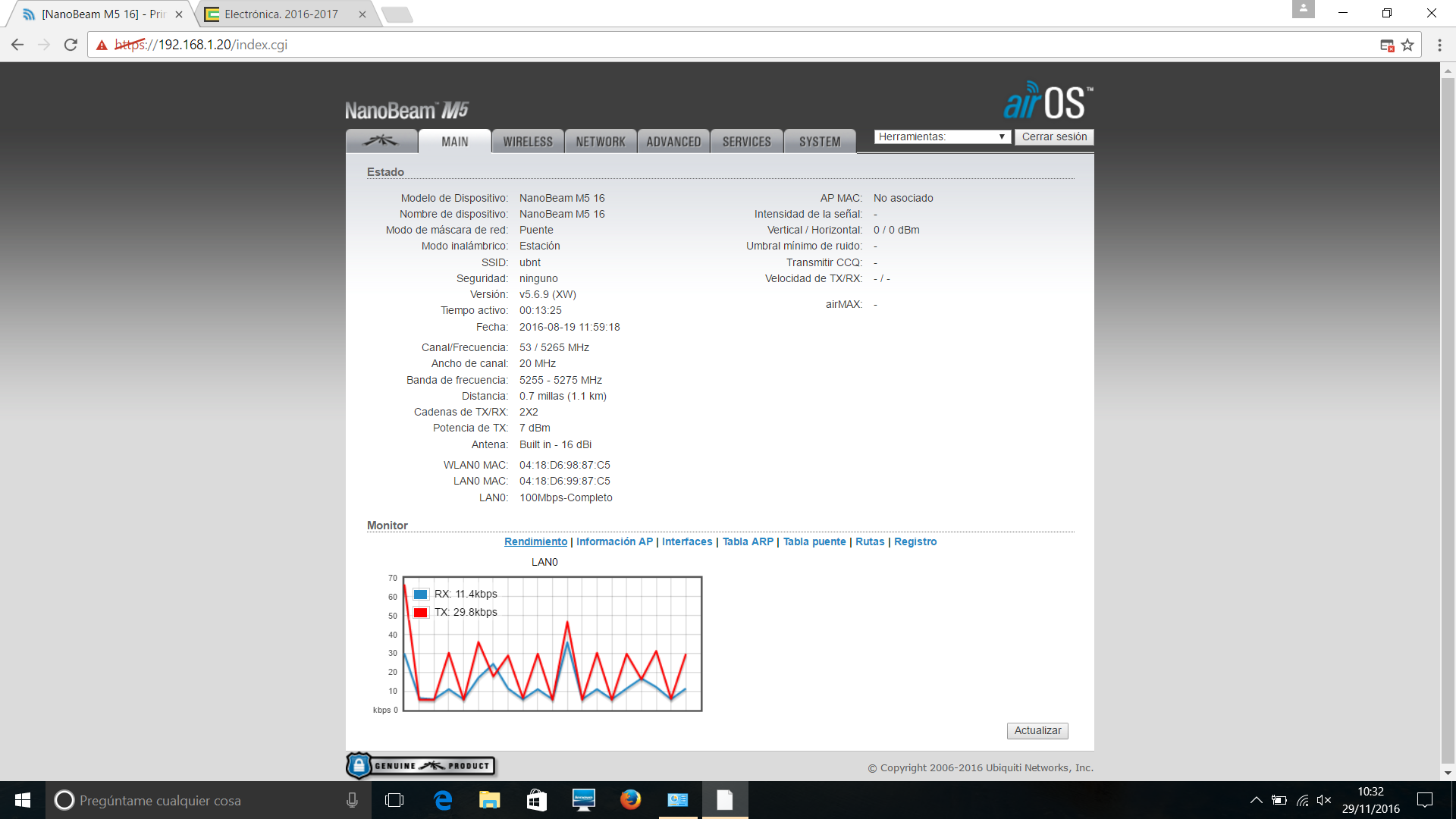Open Windows Start menu

pos(23,800)
